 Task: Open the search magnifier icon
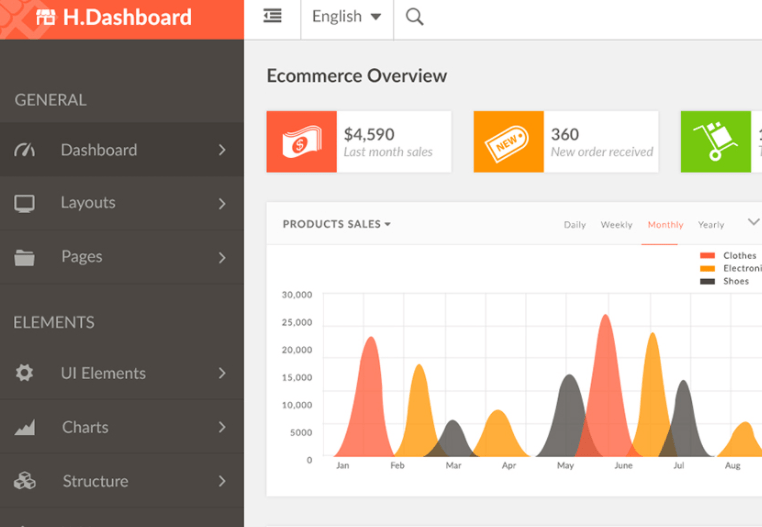(415, 17)
